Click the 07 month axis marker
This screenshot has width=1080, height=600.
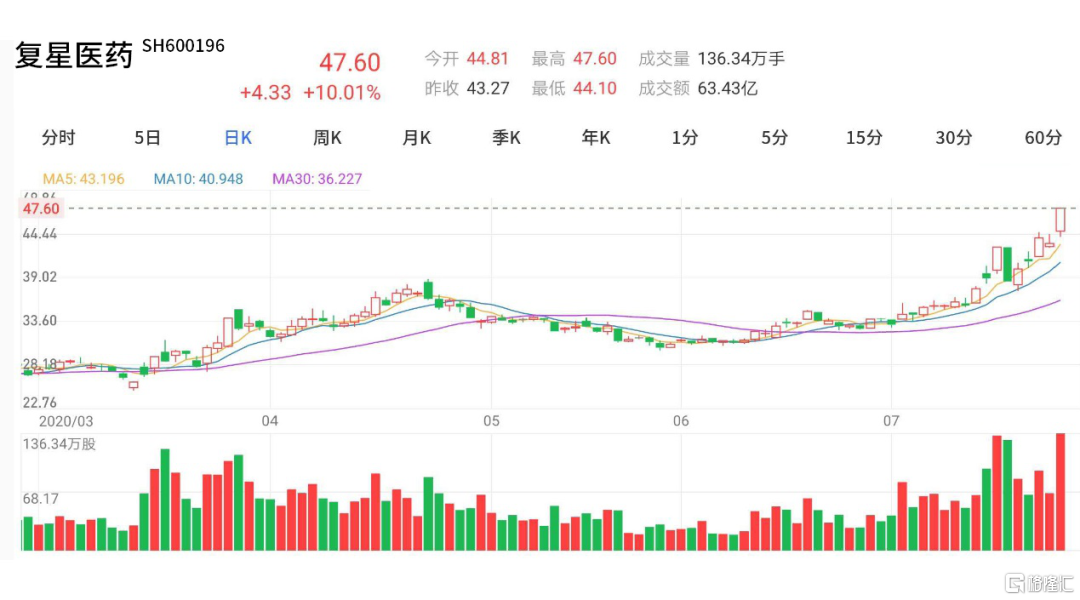tap(891, 421)
